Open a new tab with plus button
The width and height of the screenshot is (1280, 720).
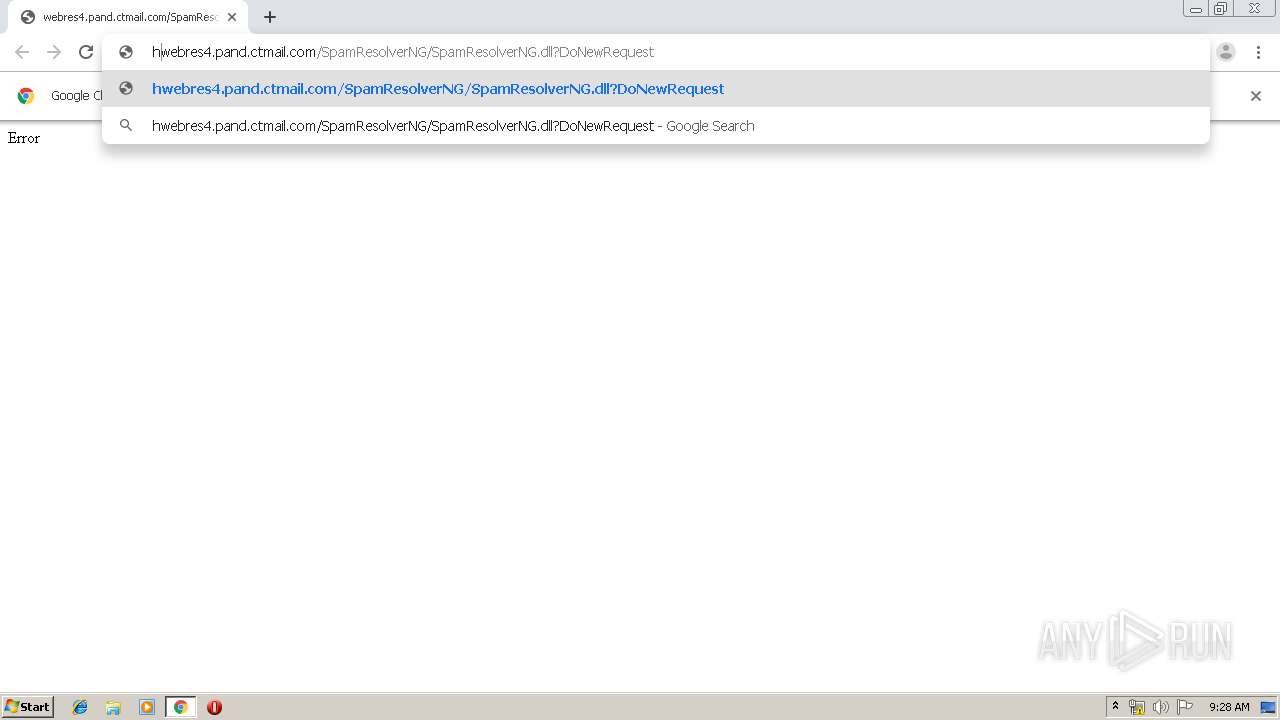point(270,17)
